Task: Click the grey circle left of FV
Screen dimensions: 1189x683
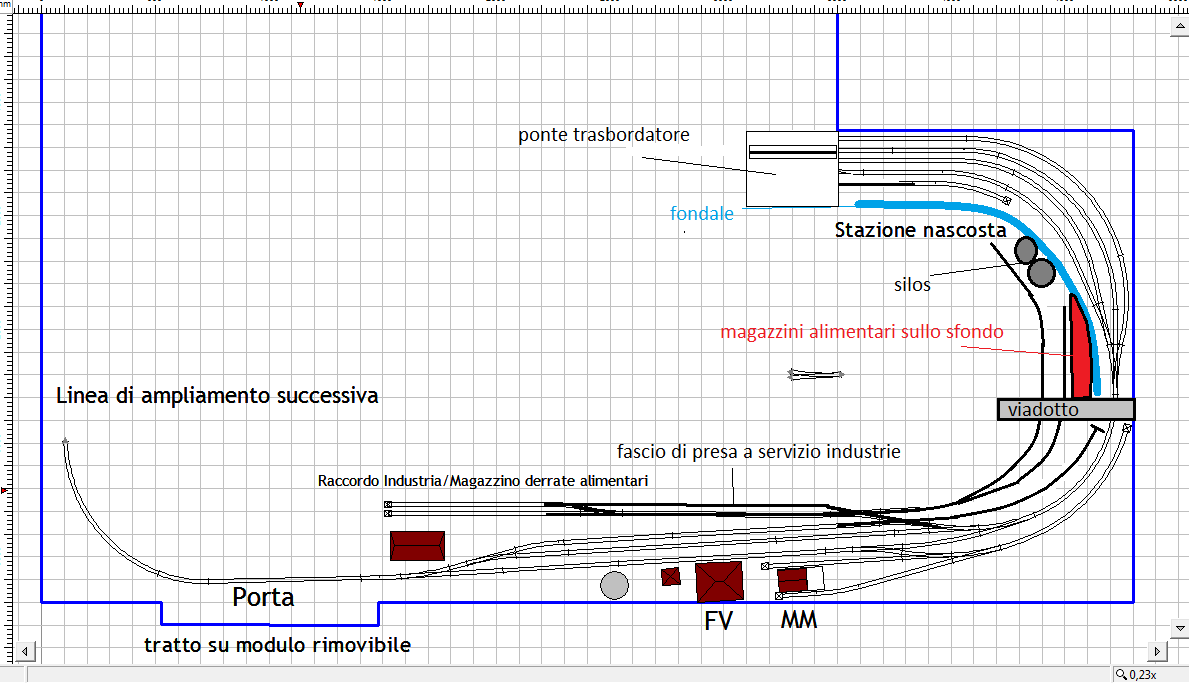Action: coord(614,585)
